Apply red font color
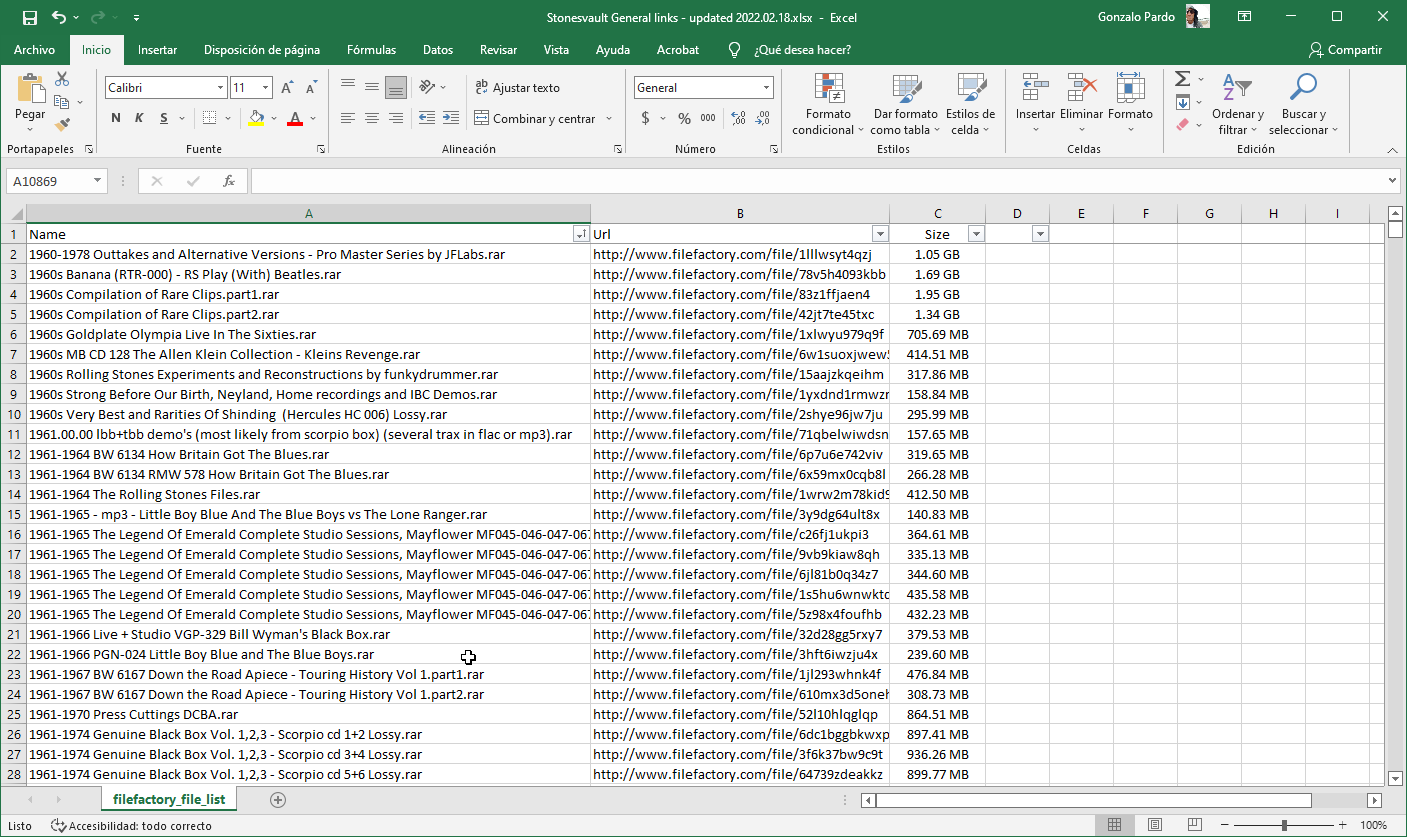 [x=295, y=118]
